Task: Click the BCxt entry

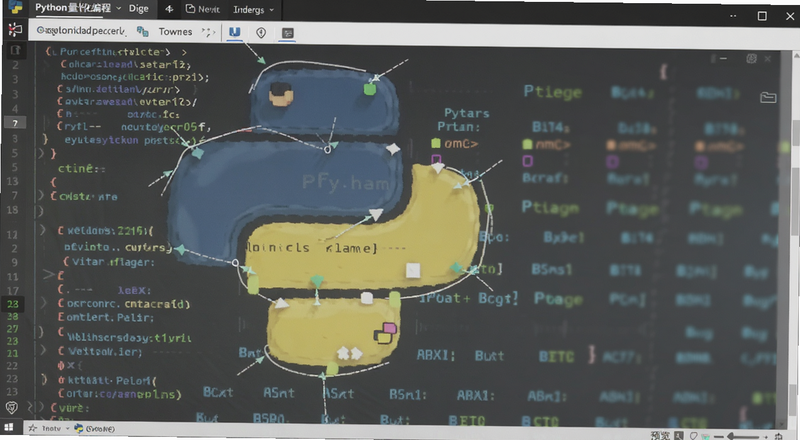Action: coord(218,392)
